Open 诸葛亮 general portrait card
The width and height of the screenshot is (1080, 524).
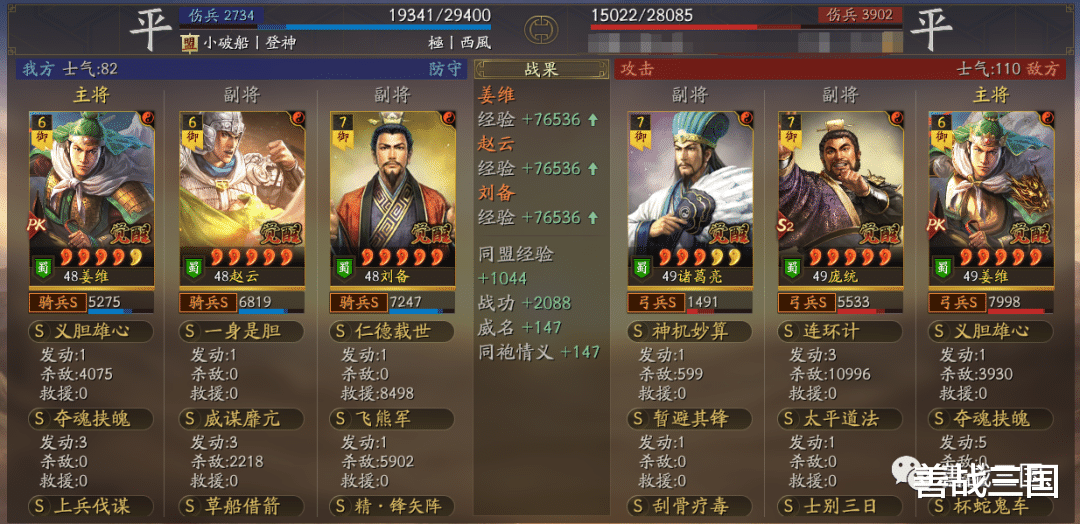click(690, 199)
